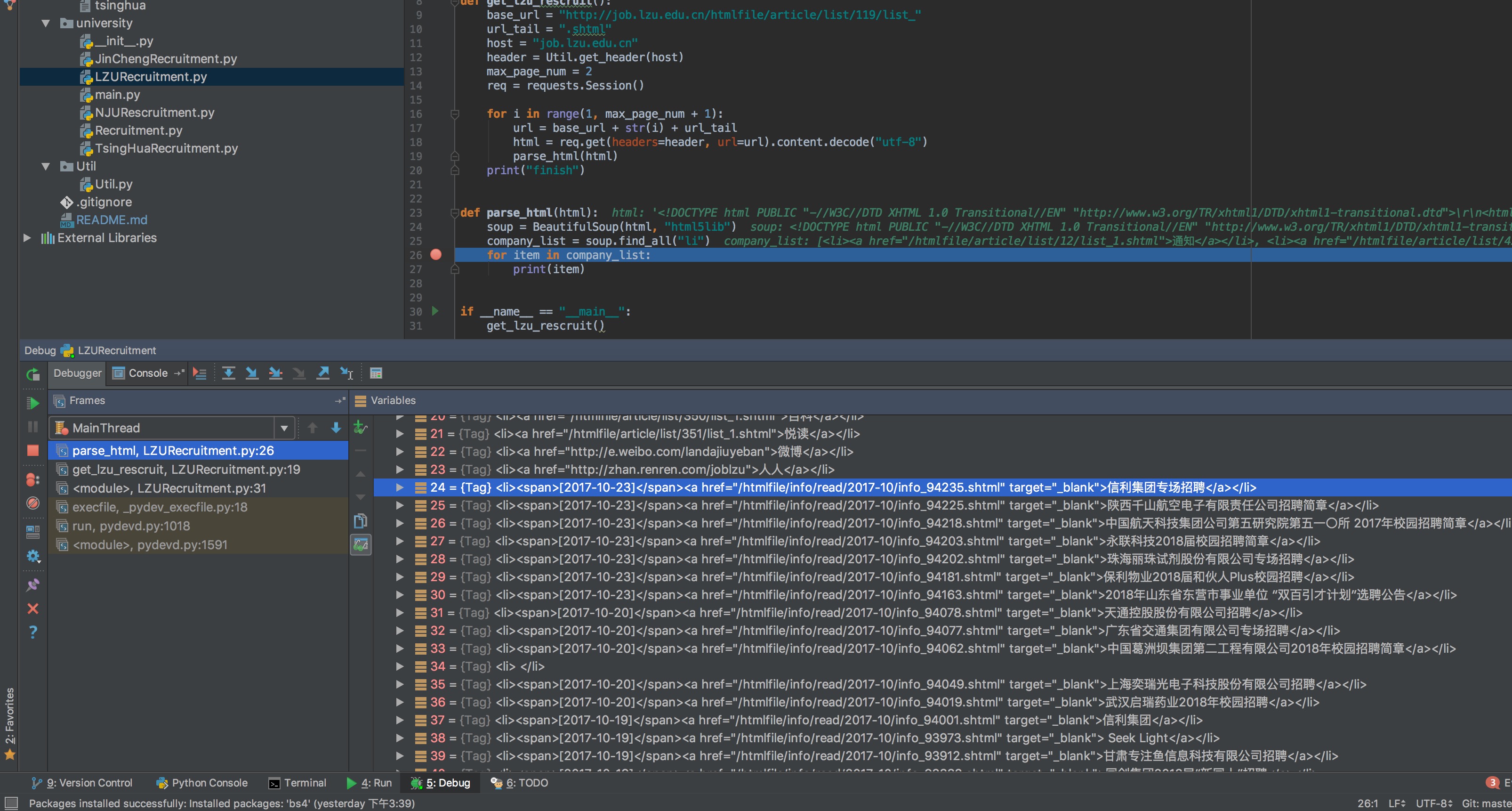Expand variable item 38 Seek Light
The width and height of the screenshot is (1512, 811).
[400, 738]
